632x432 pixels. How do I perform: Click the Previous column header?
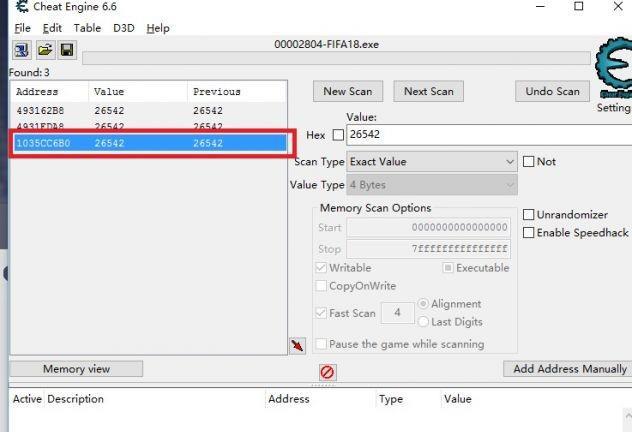(237, 92)
